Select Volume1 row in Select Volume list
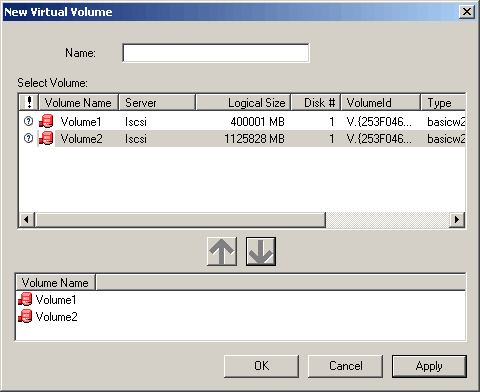 [242, 122]
